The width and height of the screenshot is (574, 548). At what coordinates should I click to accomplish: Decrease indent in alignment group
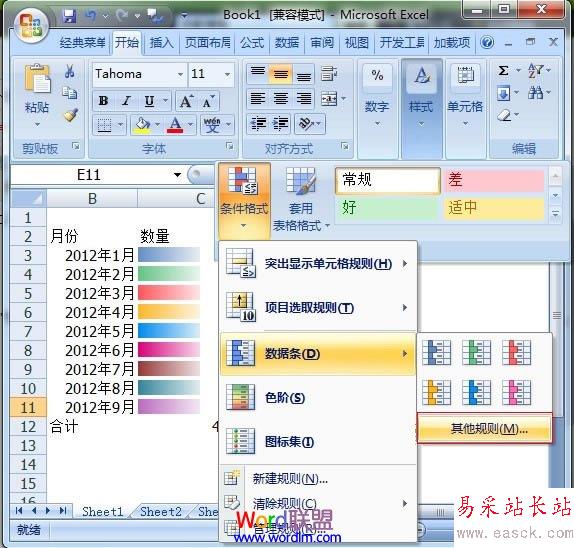[x=258, y=124]
